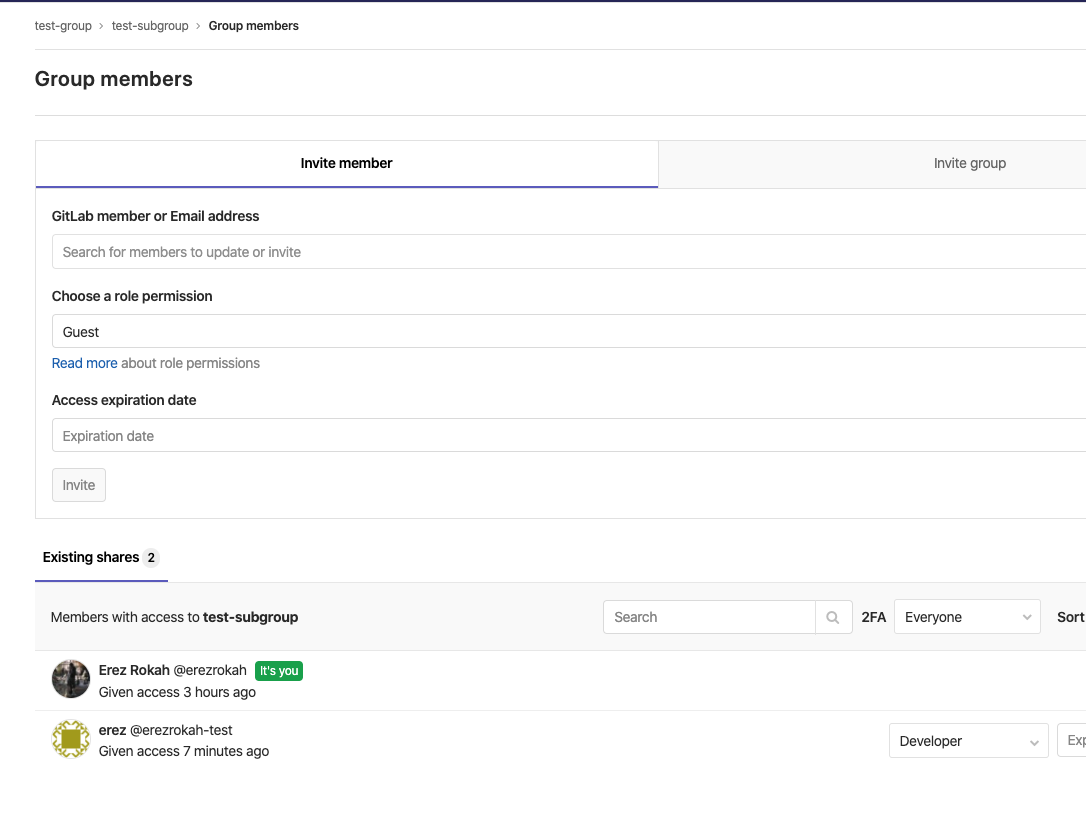Focus the members Search box

click(709, 617)
